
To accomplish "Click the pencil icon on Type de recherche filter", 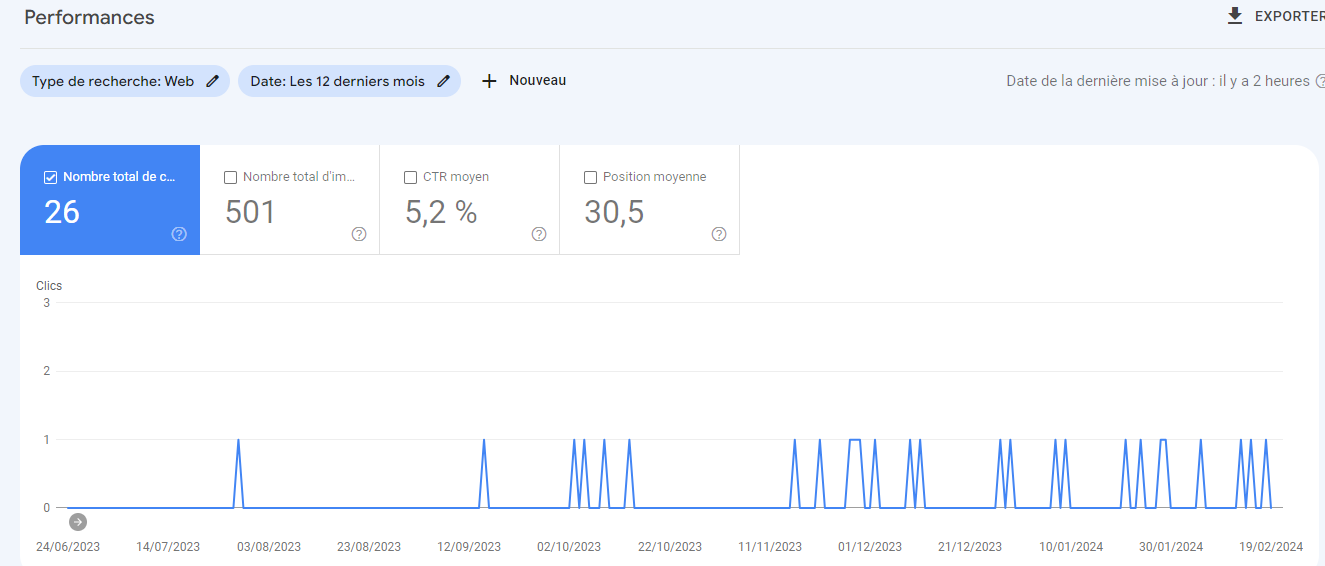I will (x=212, y=81).
